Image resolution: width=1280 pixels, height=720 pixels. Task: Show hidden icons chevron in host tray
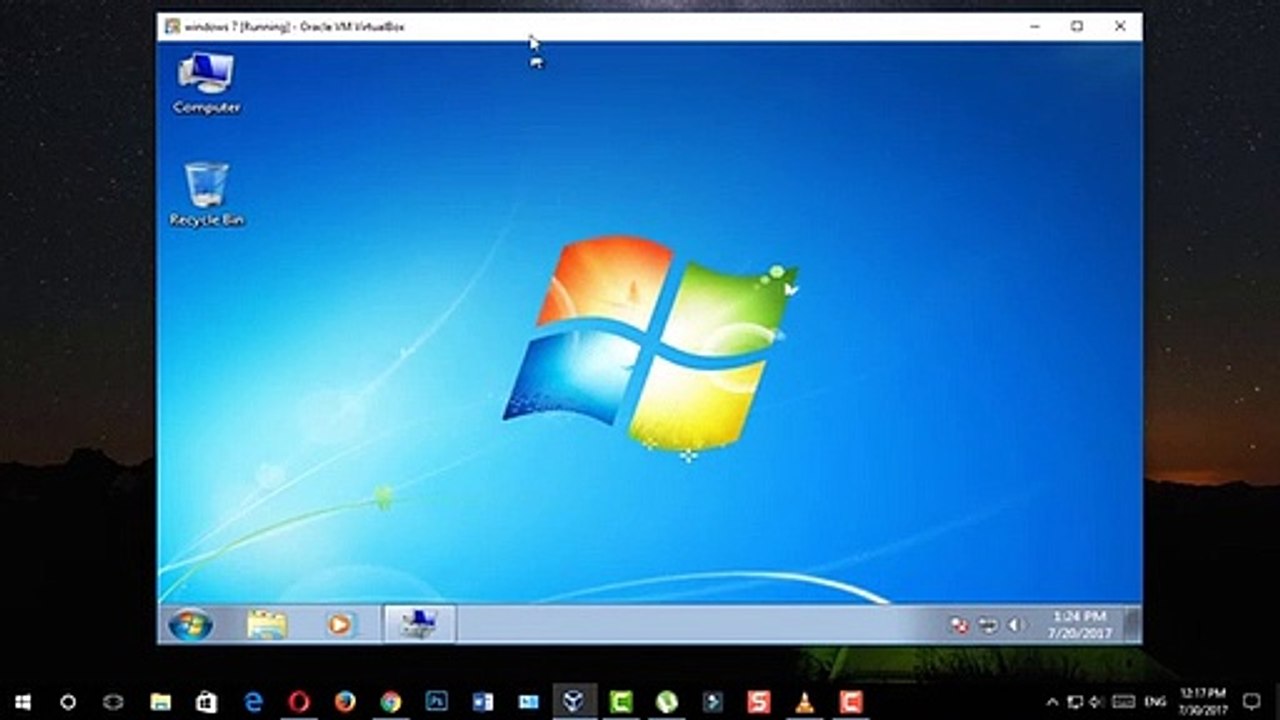1052,702
